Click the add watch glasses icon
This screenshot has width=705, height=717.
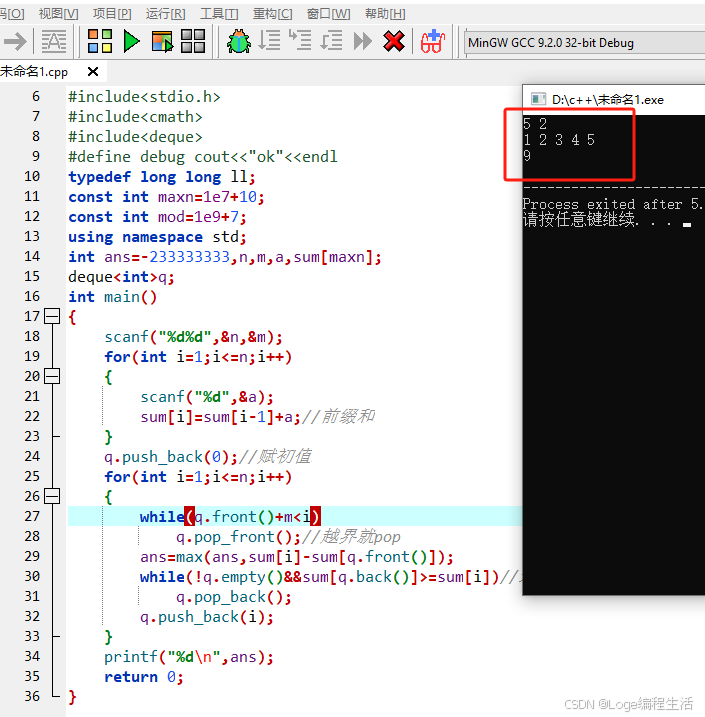pyautogui.click(x=433, y=42)
